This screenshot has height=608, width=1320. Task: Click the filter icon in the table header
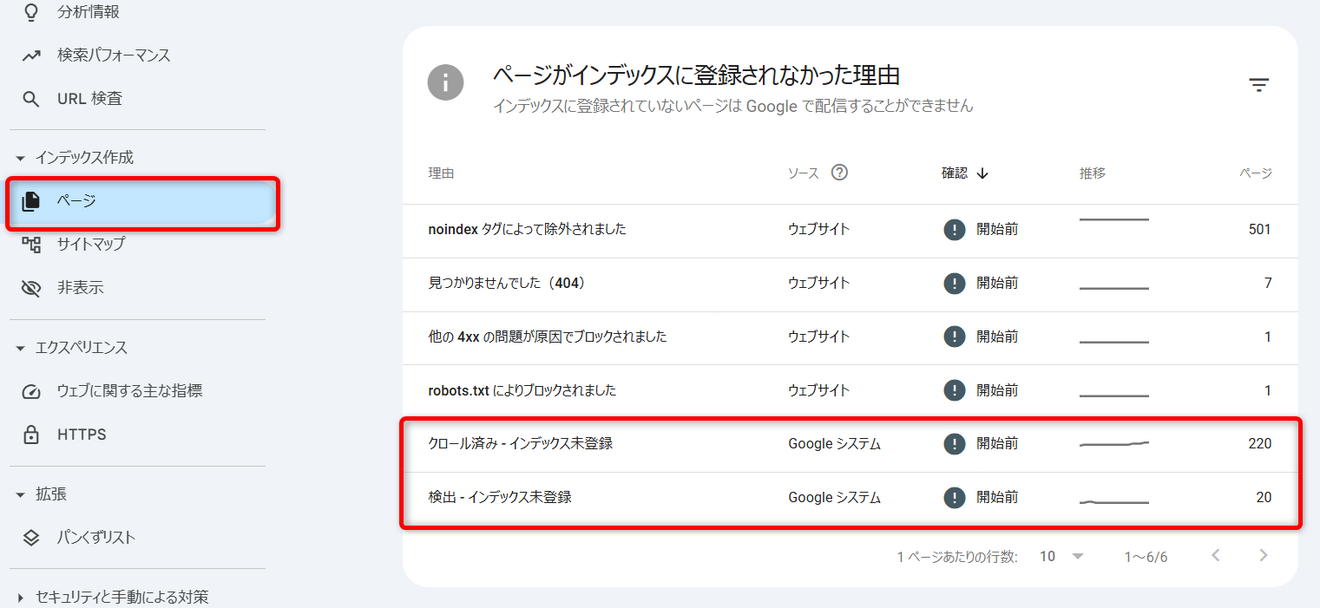click(1258, 85)
